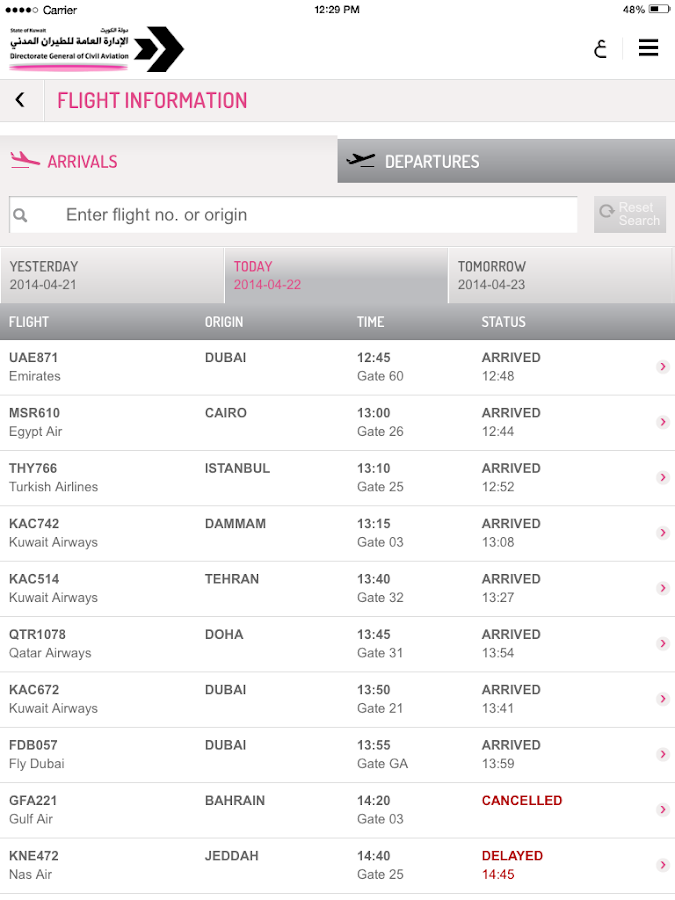Screen dimensions: 675x900
Task: Open the hamburger navigation menu
Action: pyautogui.click(x=648, y=47)
